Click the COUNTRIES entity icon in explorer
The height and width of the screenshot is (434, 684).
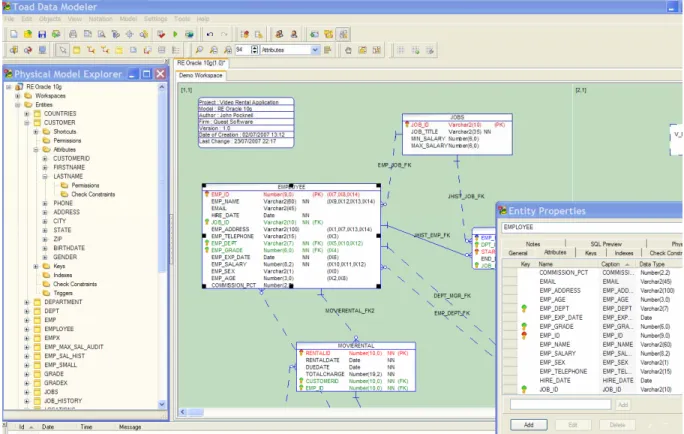(x=38, y=113)
